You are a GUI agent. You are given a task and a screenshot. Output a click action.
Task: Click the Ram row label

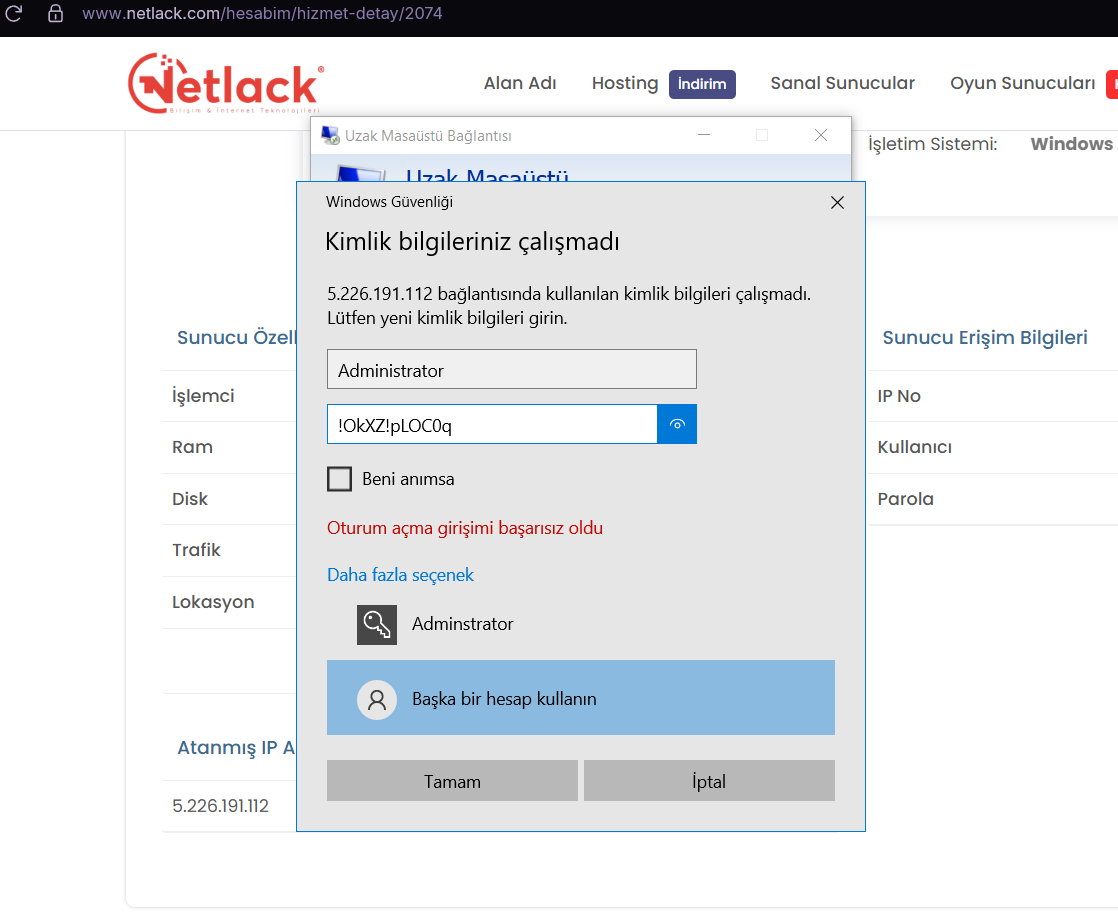point(192,447)
